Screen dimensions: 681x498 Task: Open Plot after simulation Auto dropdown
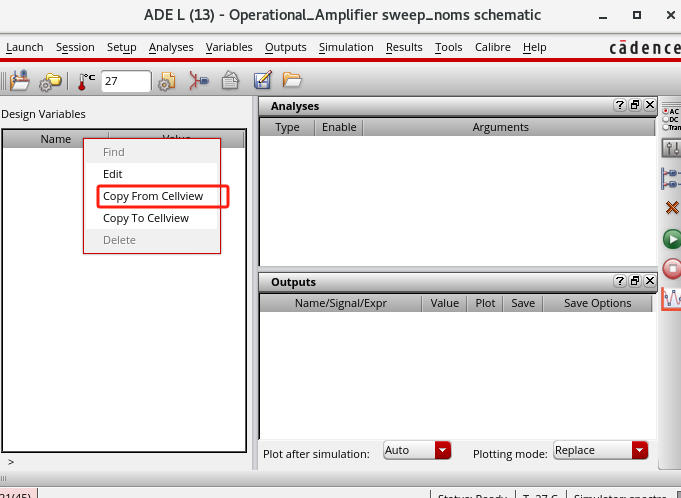(x=417, y=450)
